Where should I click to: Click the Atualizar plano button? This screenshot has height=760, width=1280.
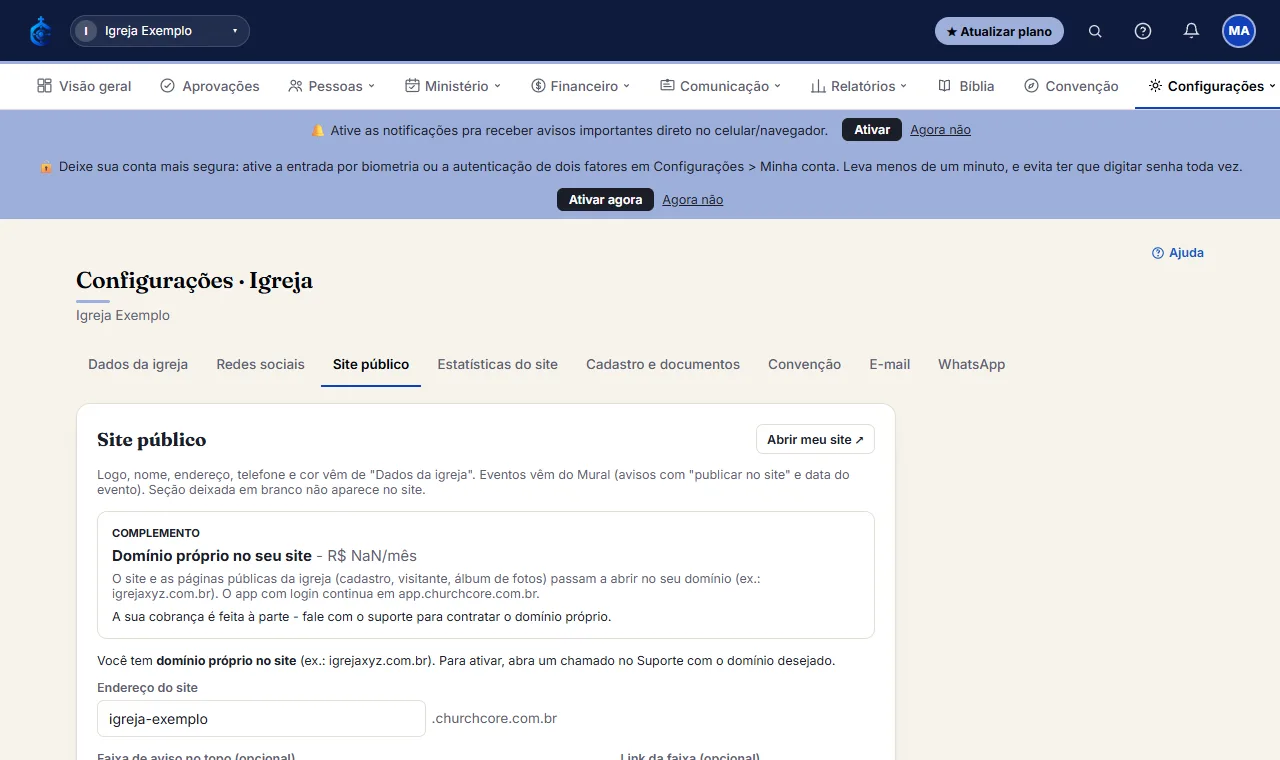pyautogui.click(x=999, y=31)
